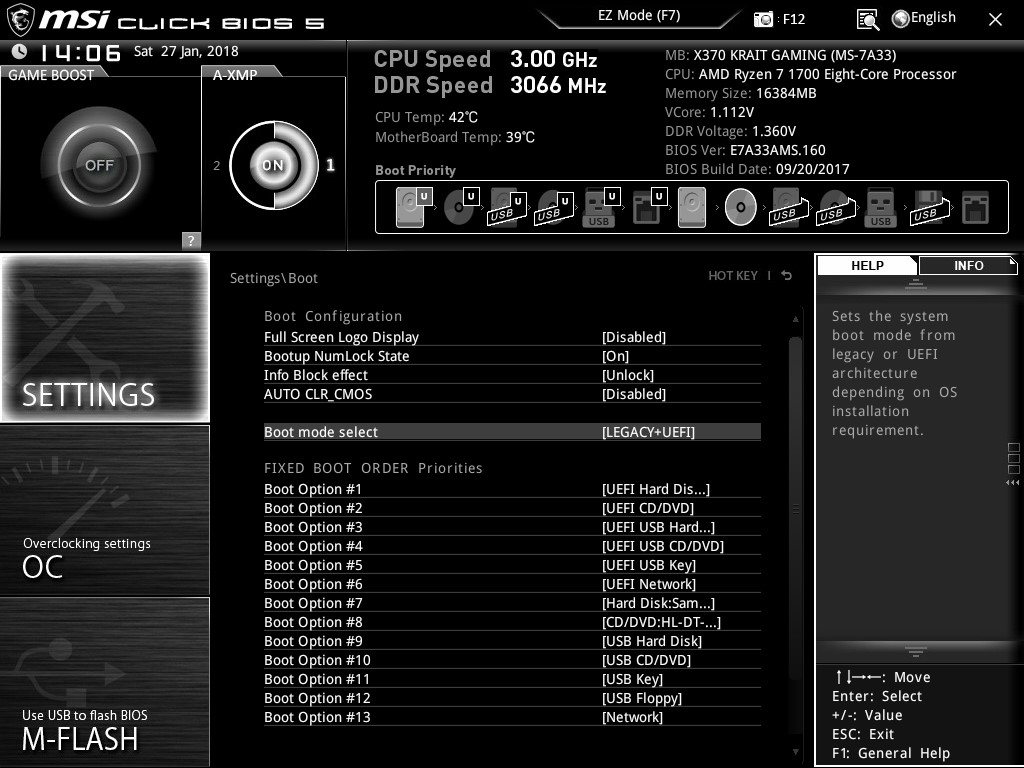Click the HOT KEY label

(x=733, y=276)
